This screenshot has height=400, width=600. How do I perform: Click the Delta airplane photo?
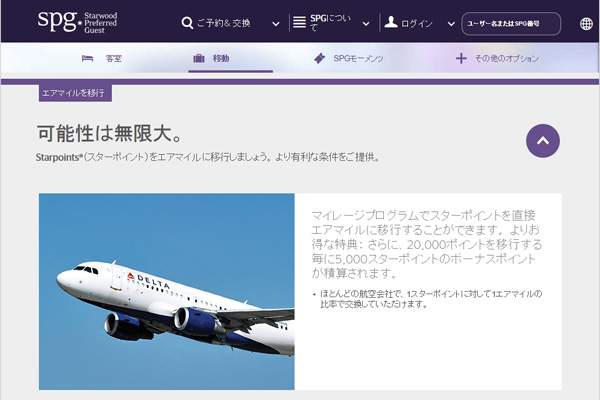tap(166, 291)
